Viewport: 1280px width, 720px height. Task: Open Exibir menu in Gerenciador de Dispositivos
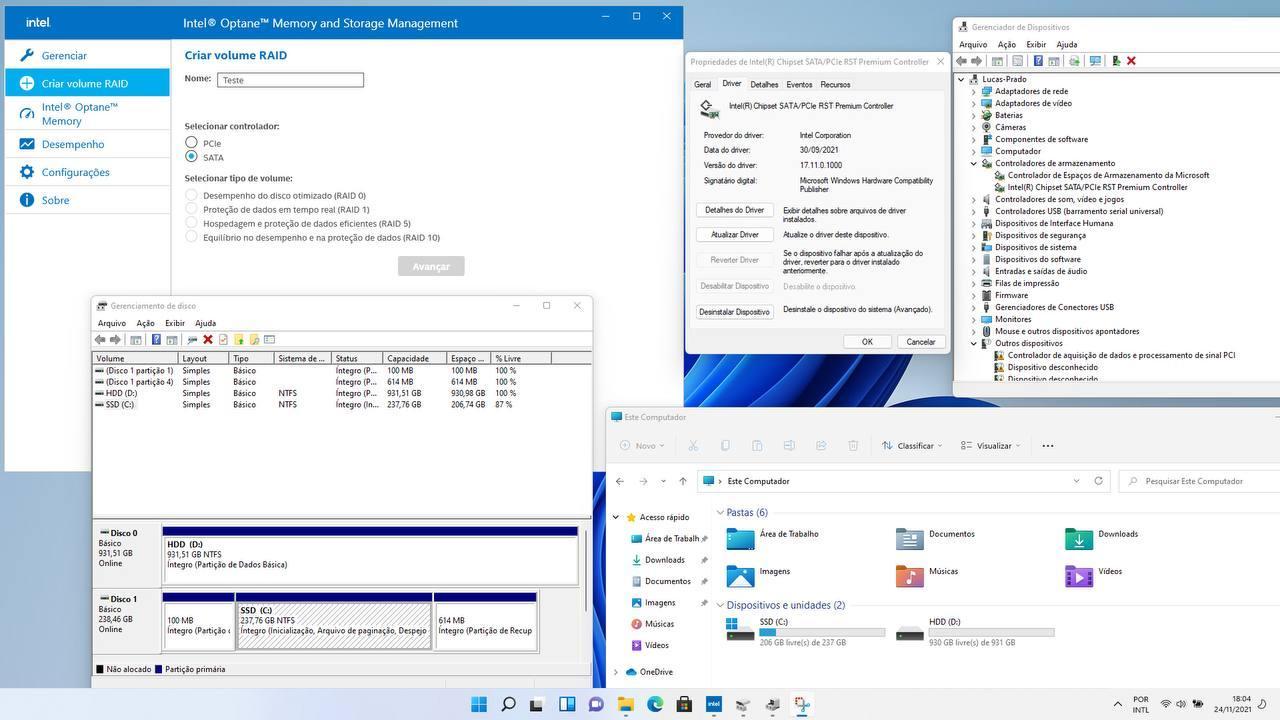point(1036,44)
